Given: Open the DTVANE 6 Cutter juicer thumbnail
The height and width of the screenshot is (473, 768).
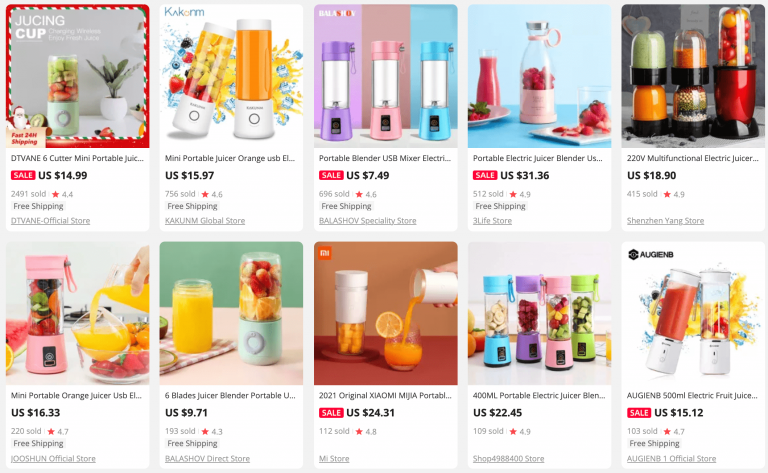Looking at the screenshot, I should (77, 76).
